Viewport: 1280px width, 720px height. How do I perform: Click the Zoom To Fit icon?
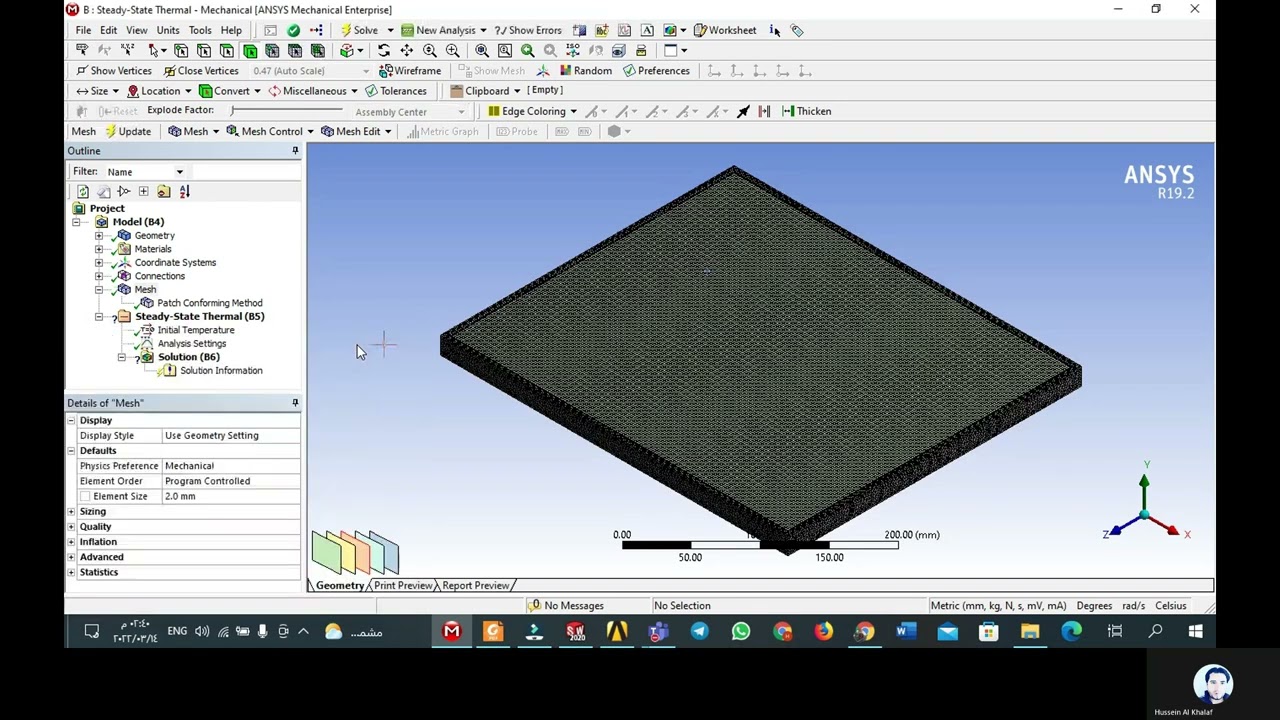[x=482, y=50]
